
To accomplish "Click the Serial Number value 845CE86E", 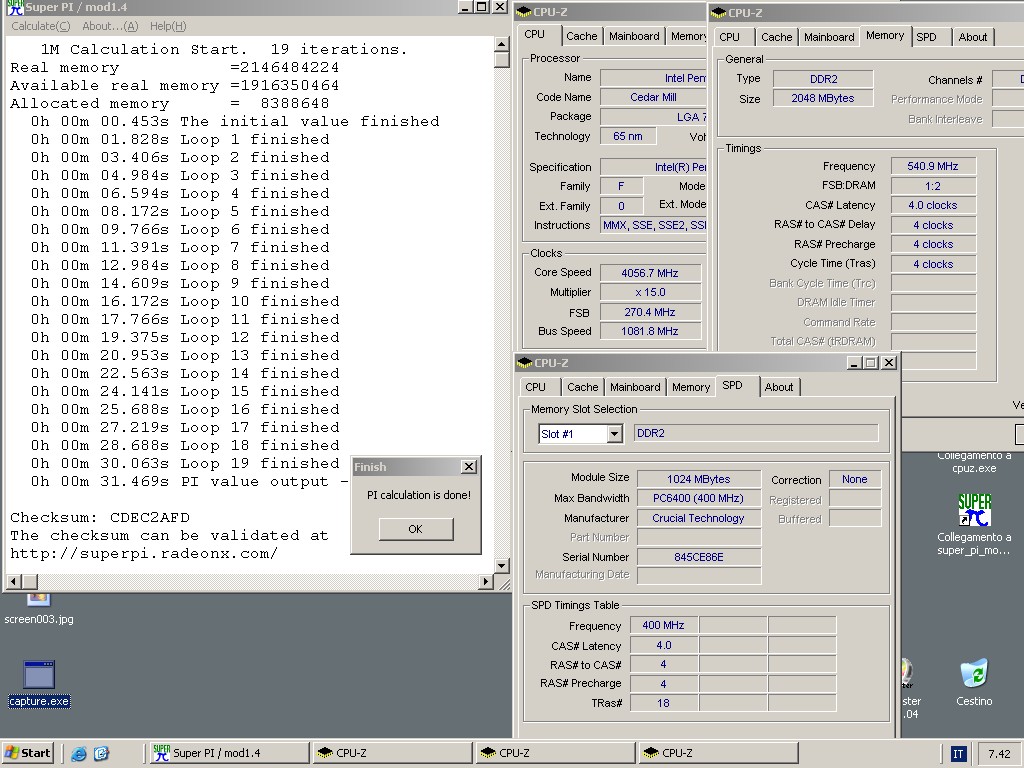I will 699,557.
